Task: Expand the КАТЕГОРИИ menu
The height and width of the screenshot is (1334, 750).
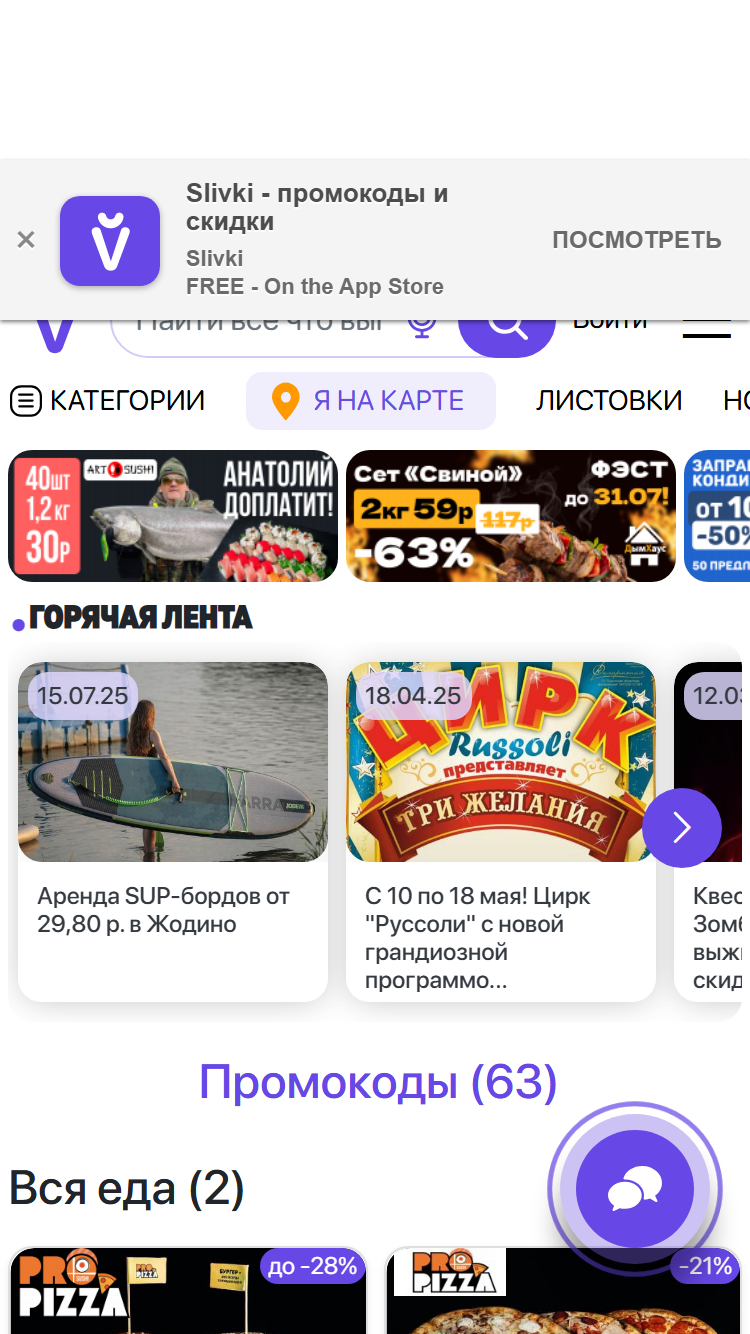Action: 107,401
